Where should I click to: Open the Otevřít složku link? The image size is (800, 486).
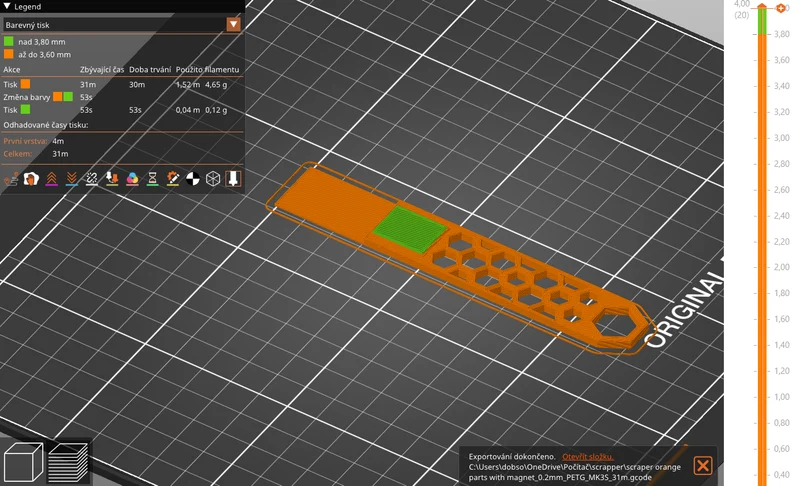588,457
